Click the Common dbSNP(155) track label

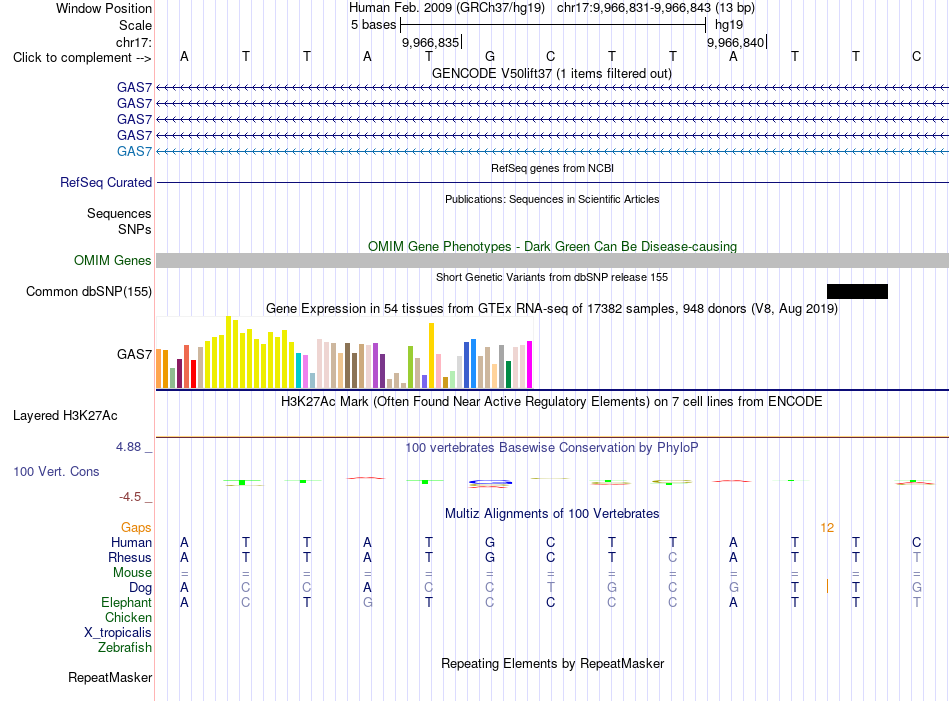pos(89,291)
